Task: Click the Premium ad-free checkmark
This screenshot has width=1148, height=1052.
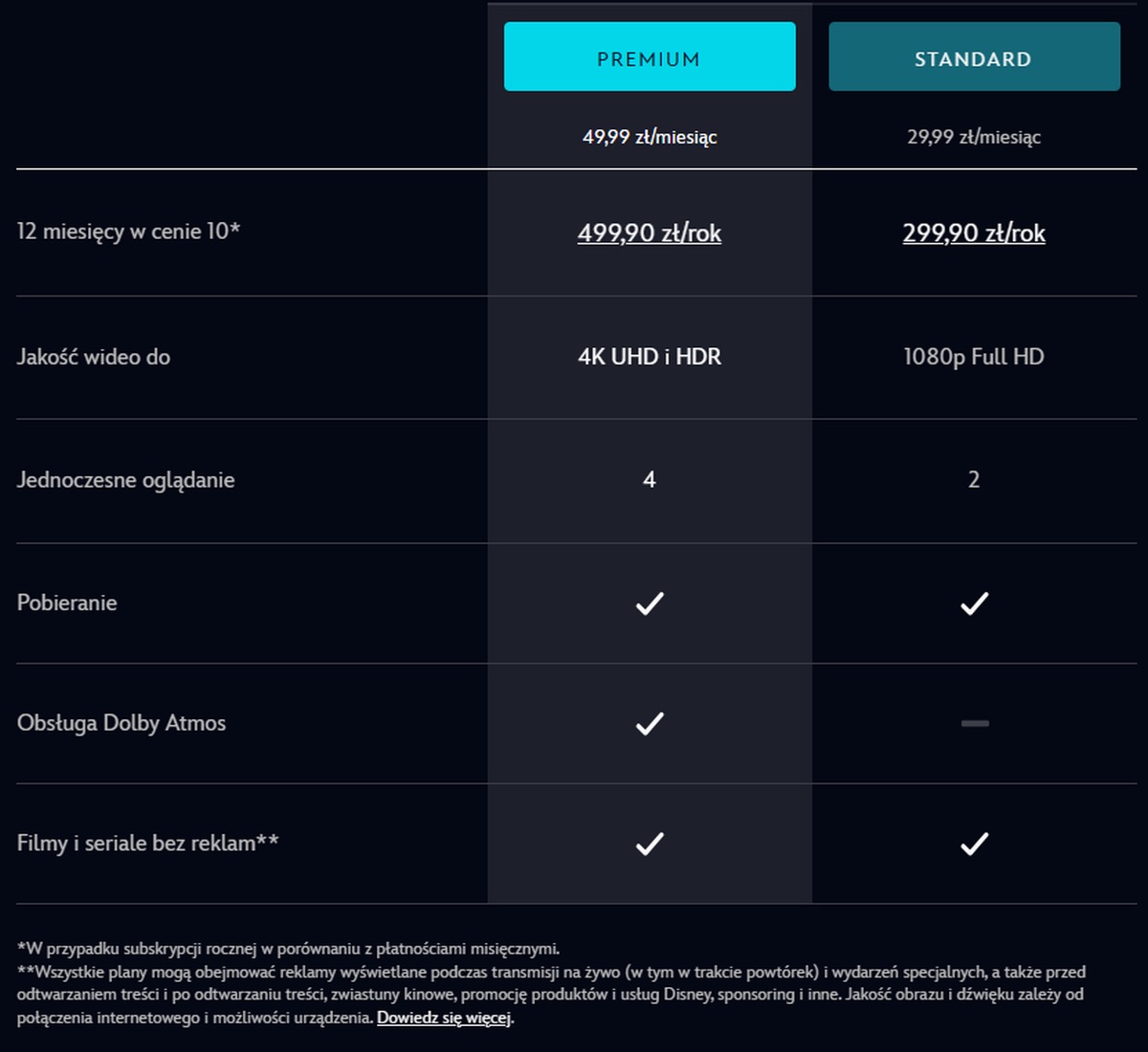Action: point(650,844)
